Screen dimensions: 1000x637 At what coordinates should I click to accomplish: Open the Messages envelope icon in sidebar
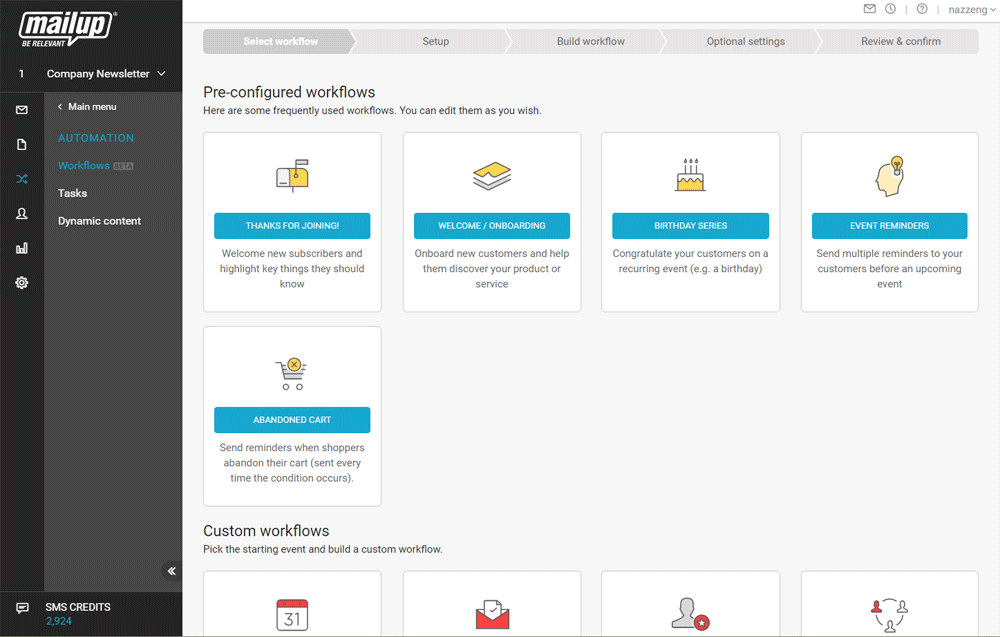[22, 110]
